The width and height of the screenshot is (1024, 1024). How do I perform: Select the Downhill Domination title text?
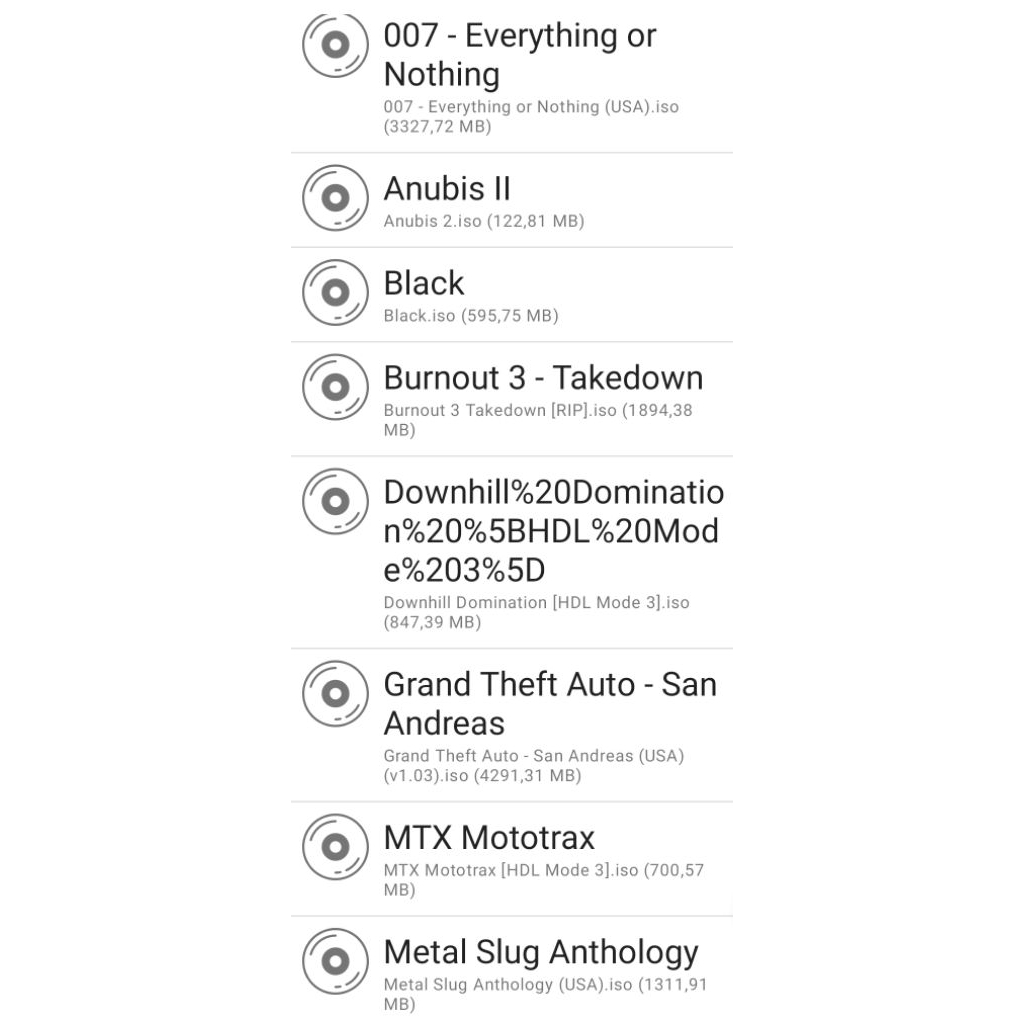tap(553, 531)
